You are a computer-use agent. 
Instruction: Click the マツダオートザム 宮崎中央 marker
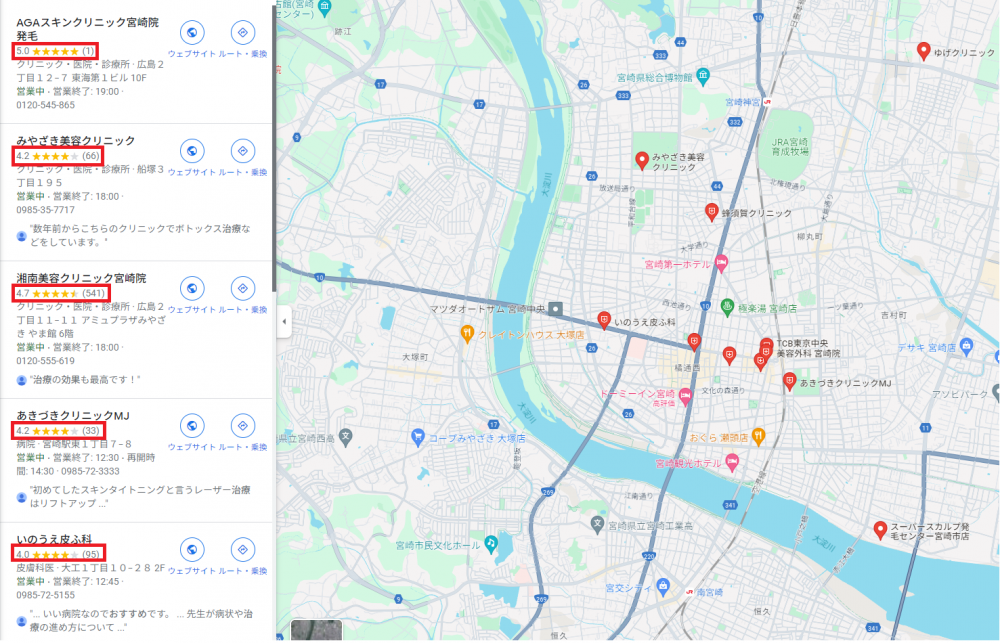555,309
